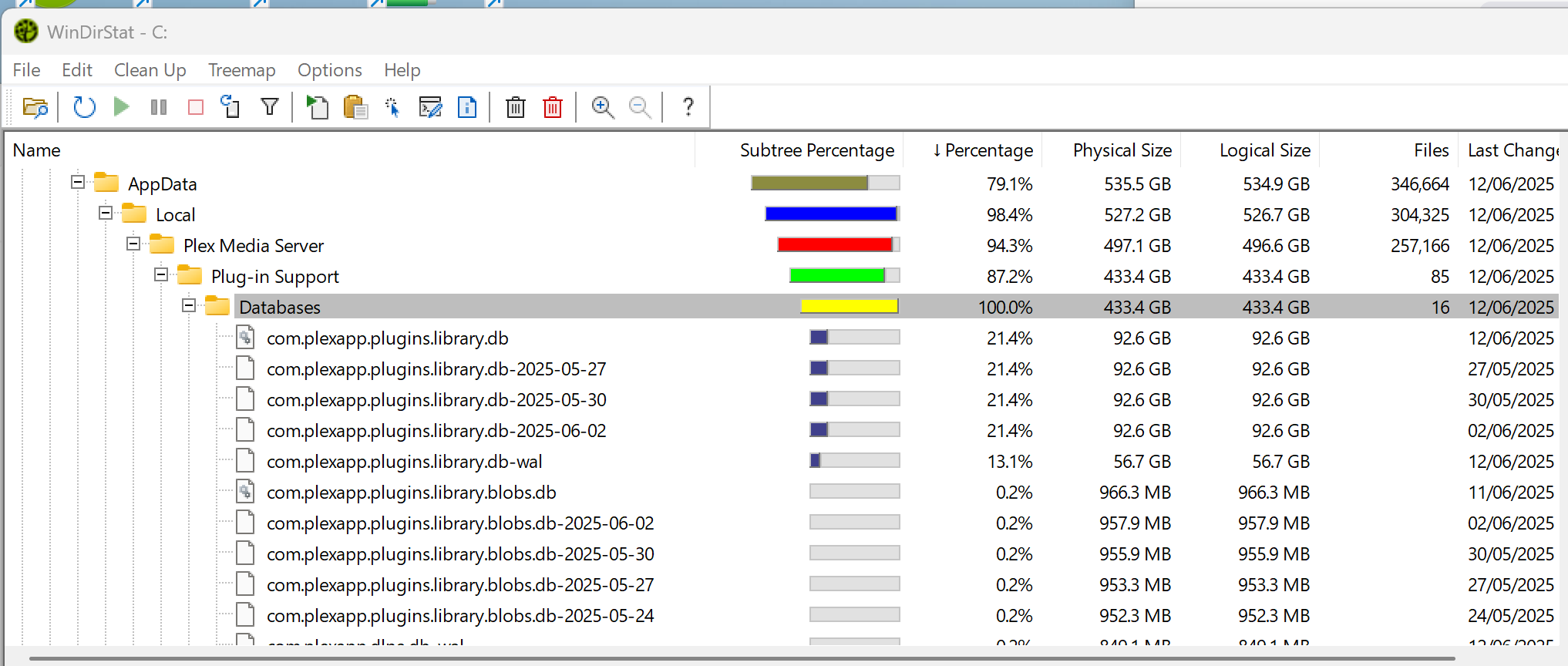Sort by the Subtree Percentage column header
Viewport: 1568px width, 666px height.
tap(799, 150)
